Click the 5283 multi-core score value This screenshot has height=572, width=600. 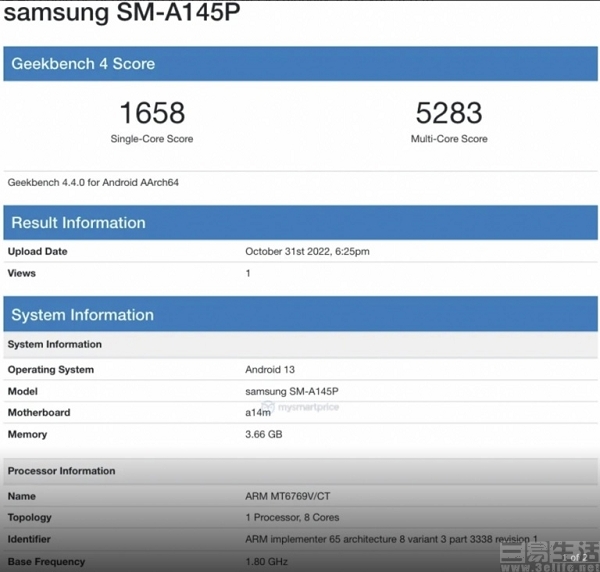[x=449, y=113]
